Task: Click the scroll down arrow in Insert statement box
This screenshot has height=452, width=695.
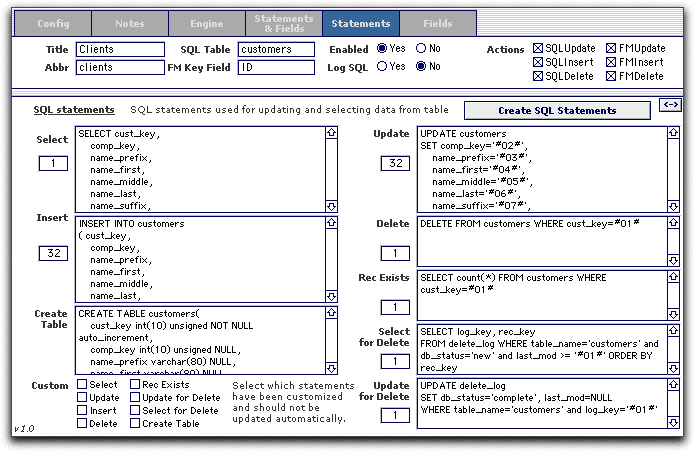Action: pos(331,296)
